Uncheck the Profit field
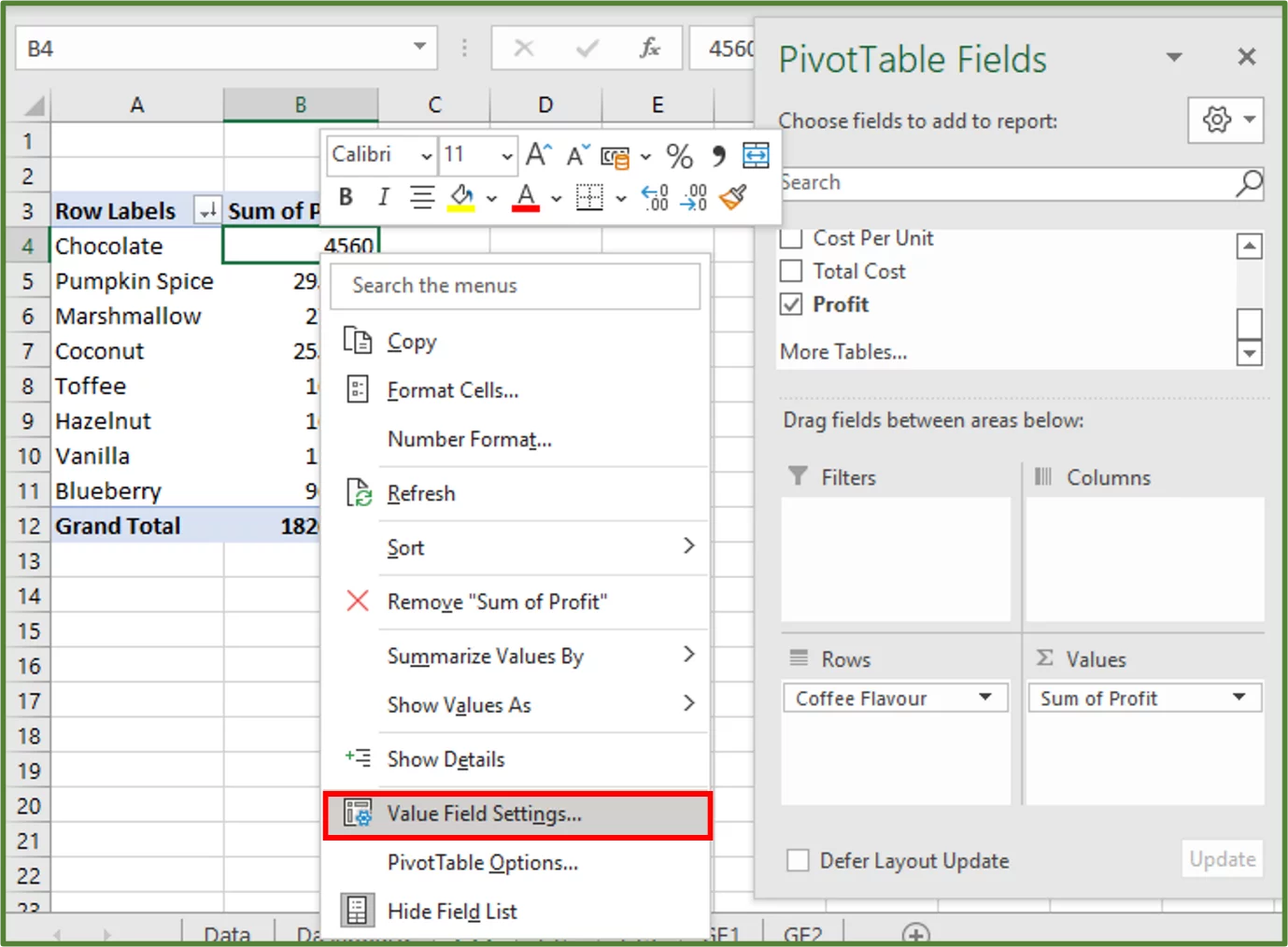Viewport: 1288px width, 947px height. [x=791, y=304]
